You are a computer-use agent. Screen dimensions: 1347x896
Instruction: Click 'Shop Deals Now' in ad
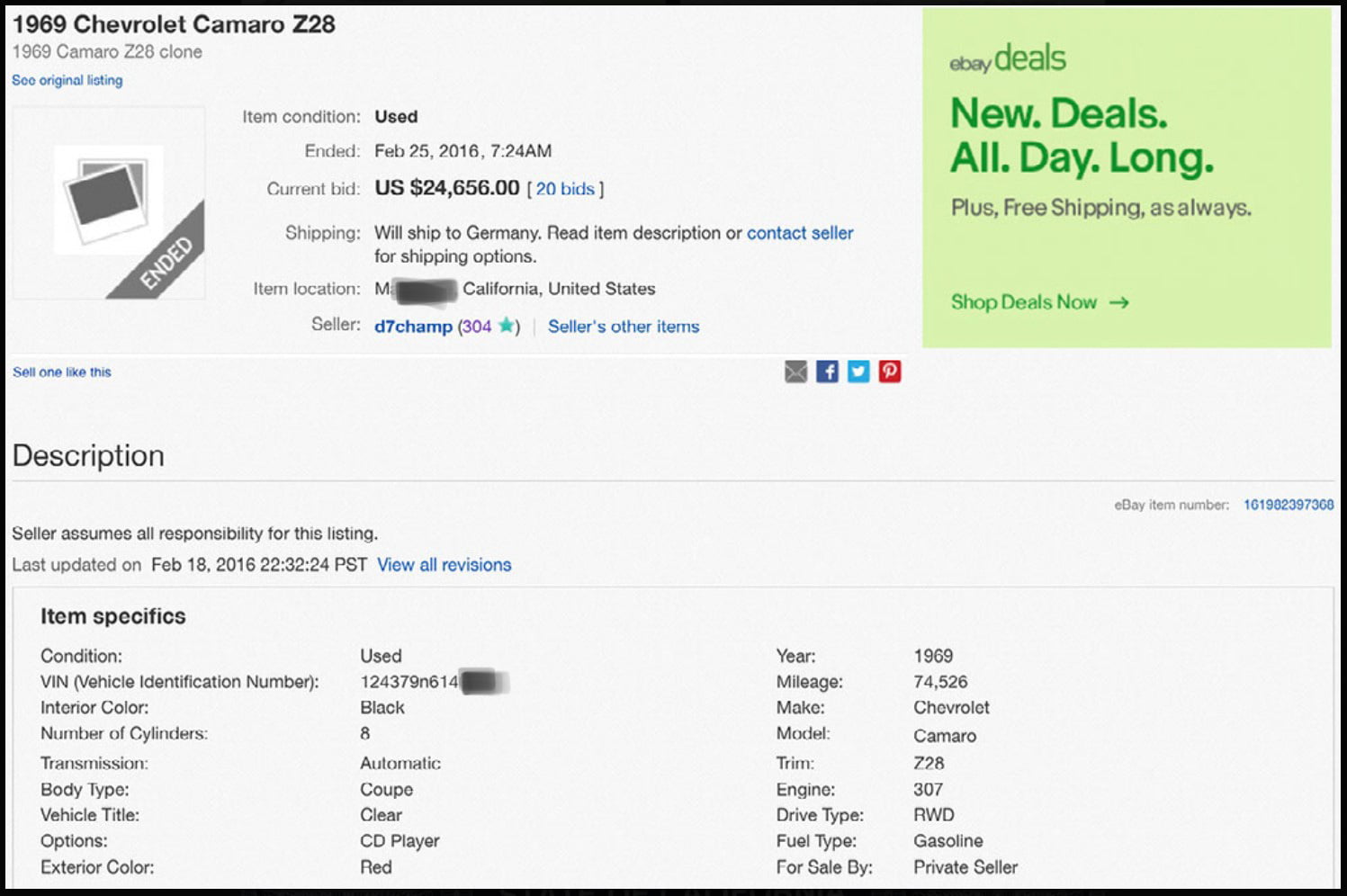pos(1024,302)
